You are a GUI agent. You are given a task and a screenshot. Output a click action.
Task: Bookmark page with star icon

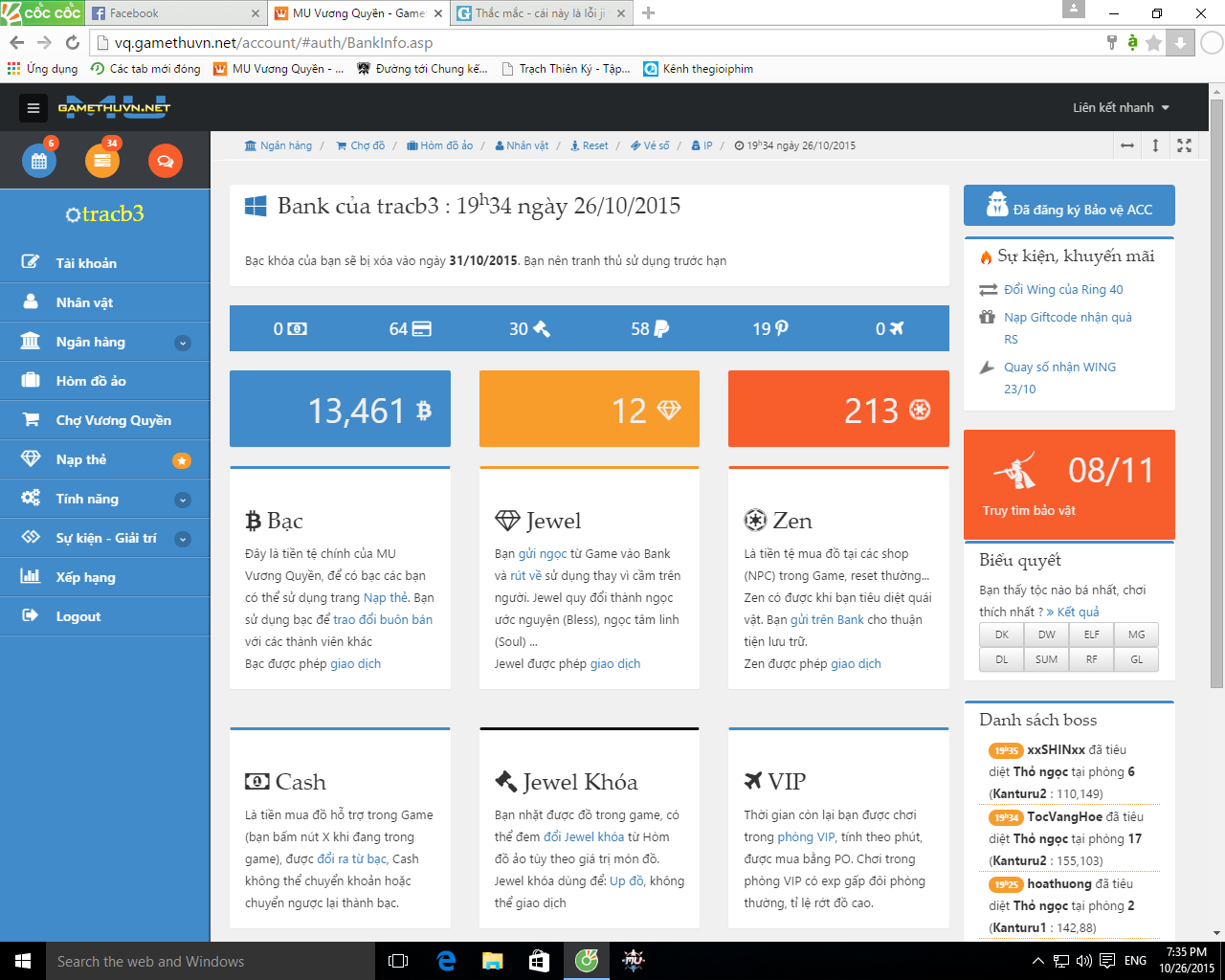point(1154,42)
